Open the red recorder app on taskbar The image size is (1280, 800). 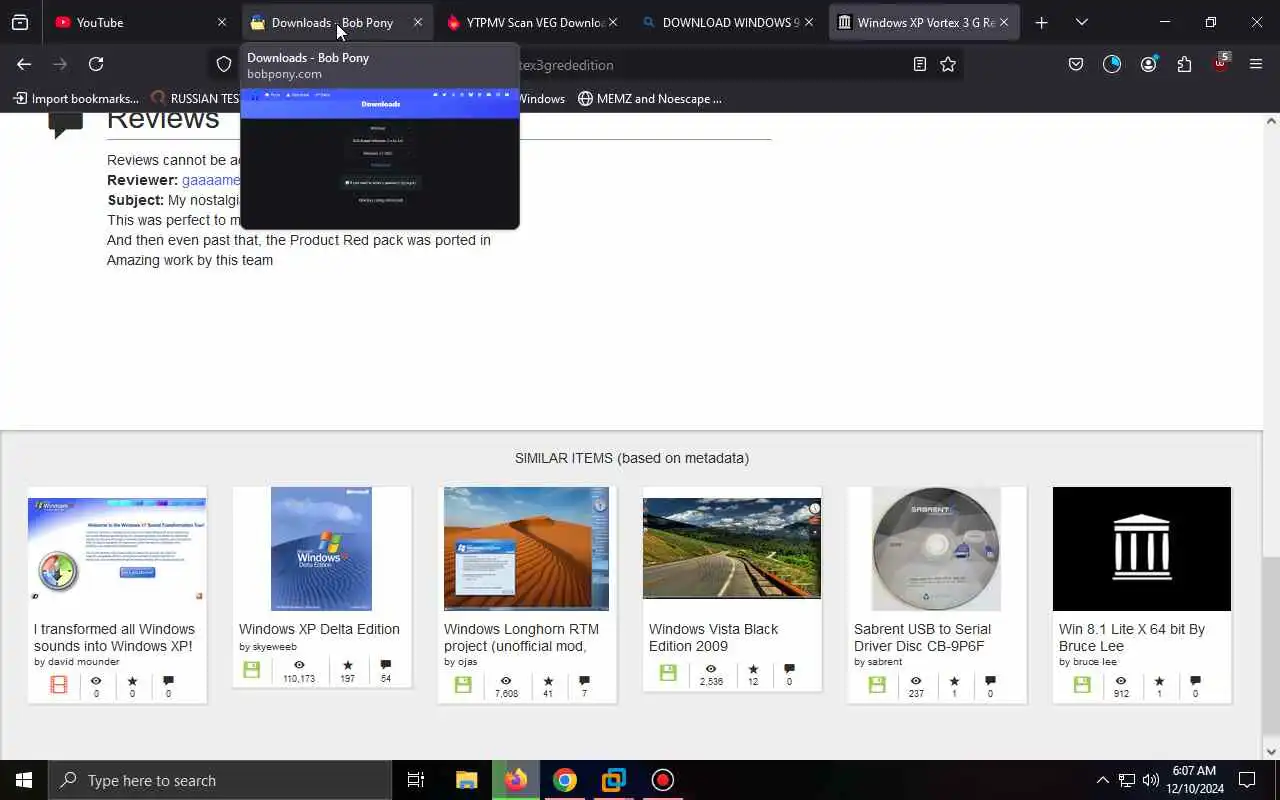(x=663, y=780)
